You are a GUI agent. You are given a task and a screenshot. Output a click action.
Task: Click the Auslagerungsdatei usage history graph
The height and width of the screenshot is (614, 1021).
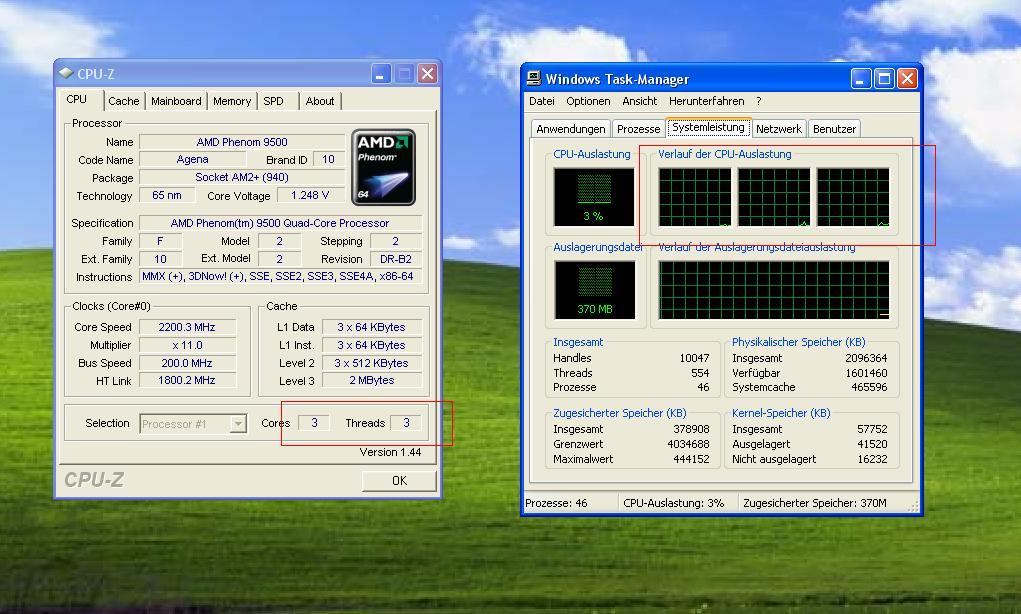(x=774, y=290)
